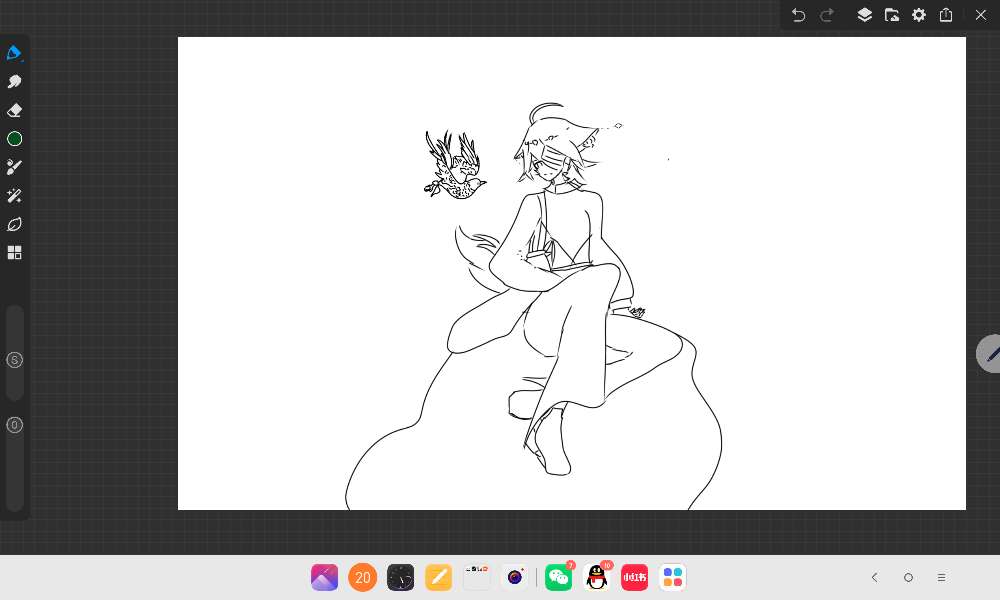Launch QQ penguin app in dock
This screenshot has width=1000, height=600.
(x=597, y=577)
